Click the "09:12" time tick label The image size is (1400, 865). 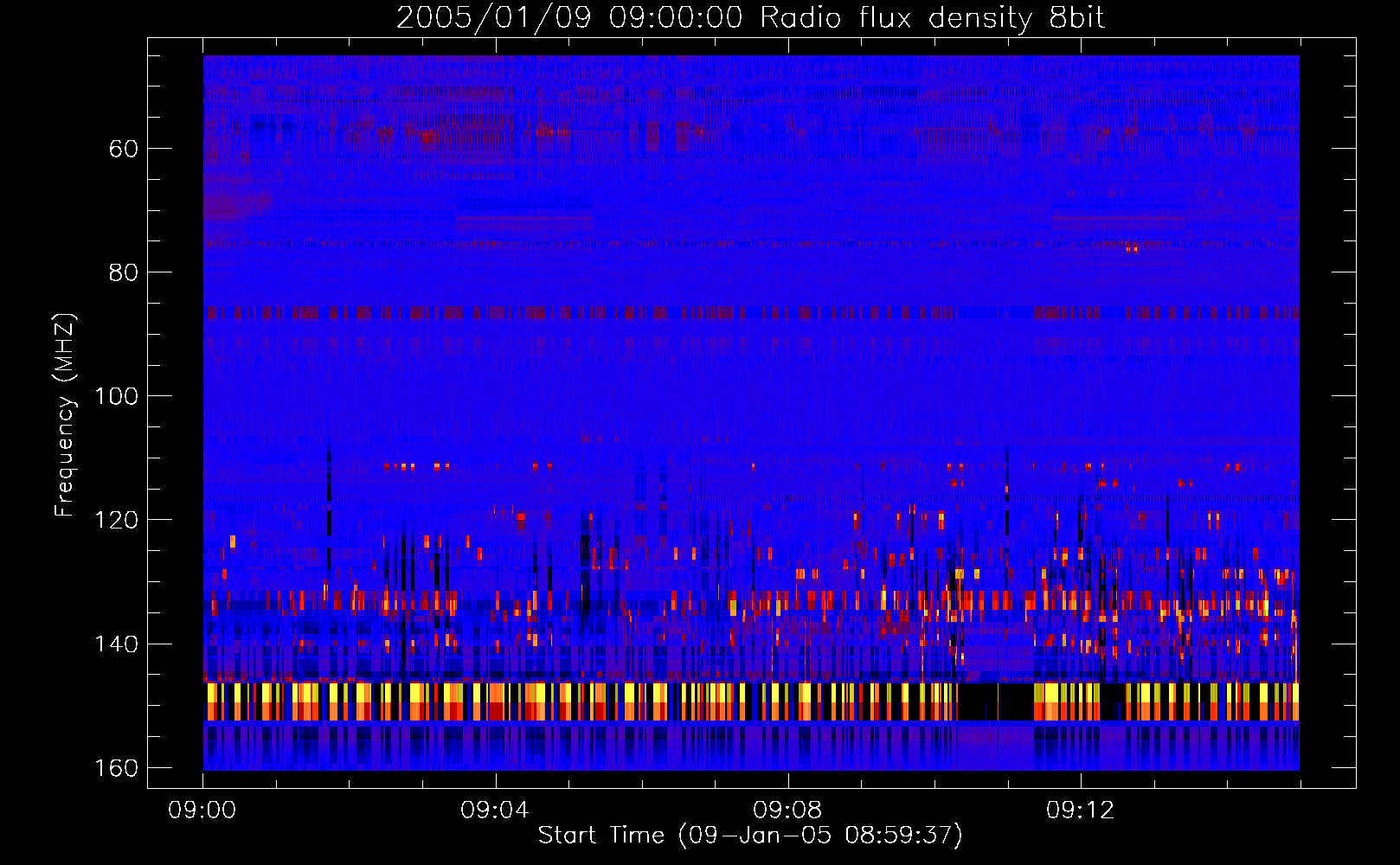1081,811
